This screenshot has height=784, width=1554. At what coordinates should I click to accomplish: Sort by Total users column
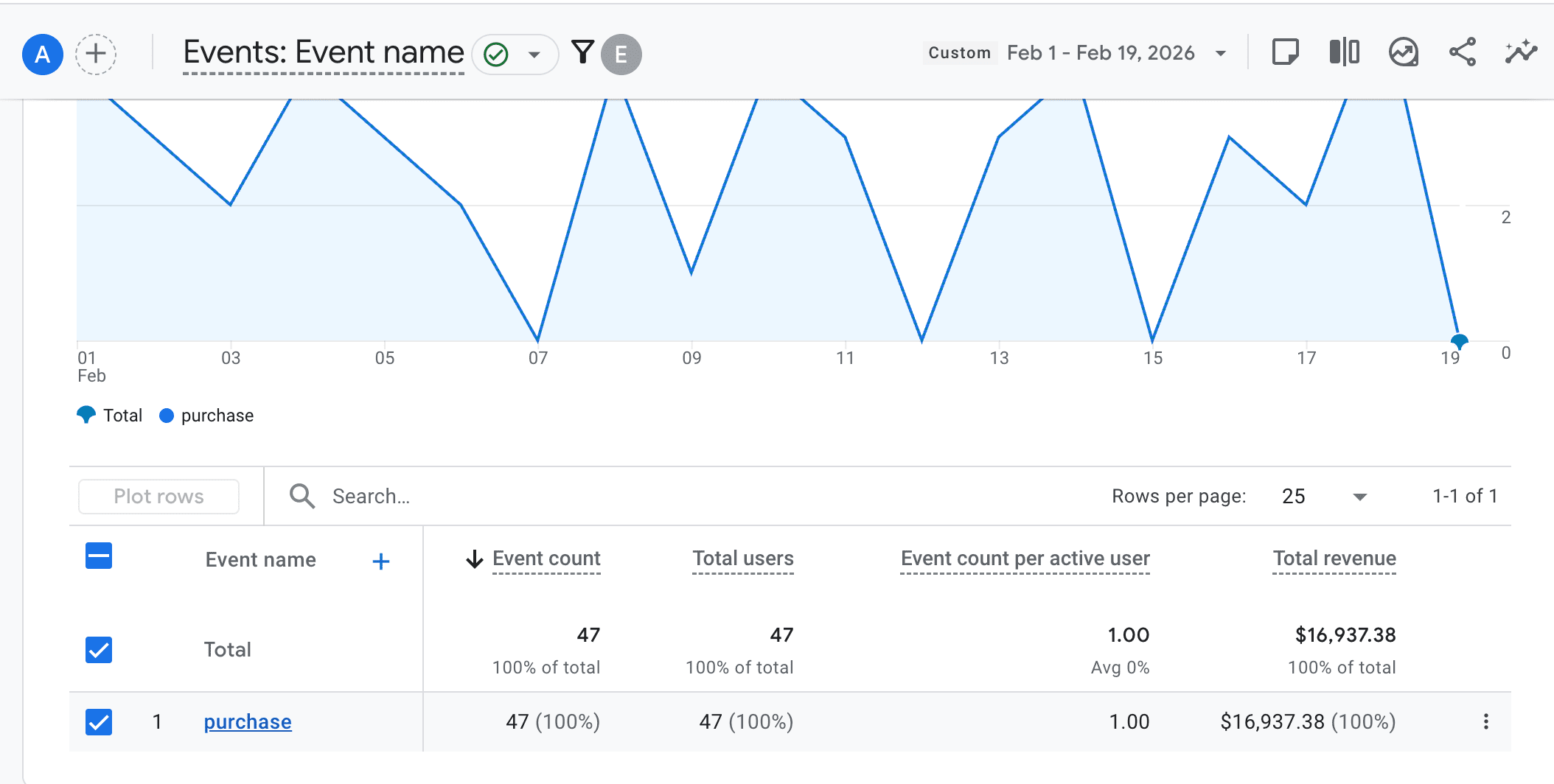point(742,559)
